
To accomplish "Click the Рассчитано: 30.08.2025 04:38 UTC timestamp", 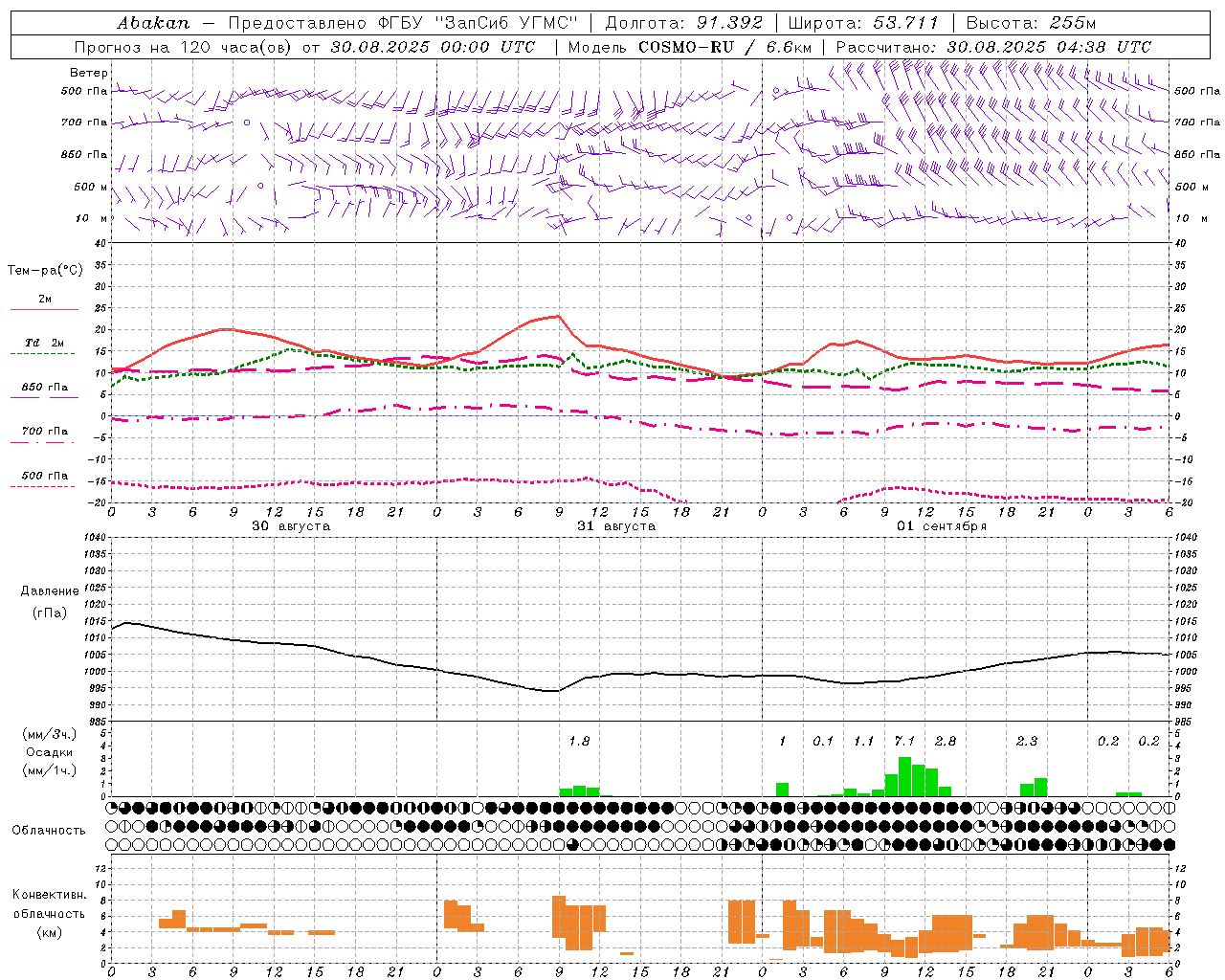I will 993,47.
